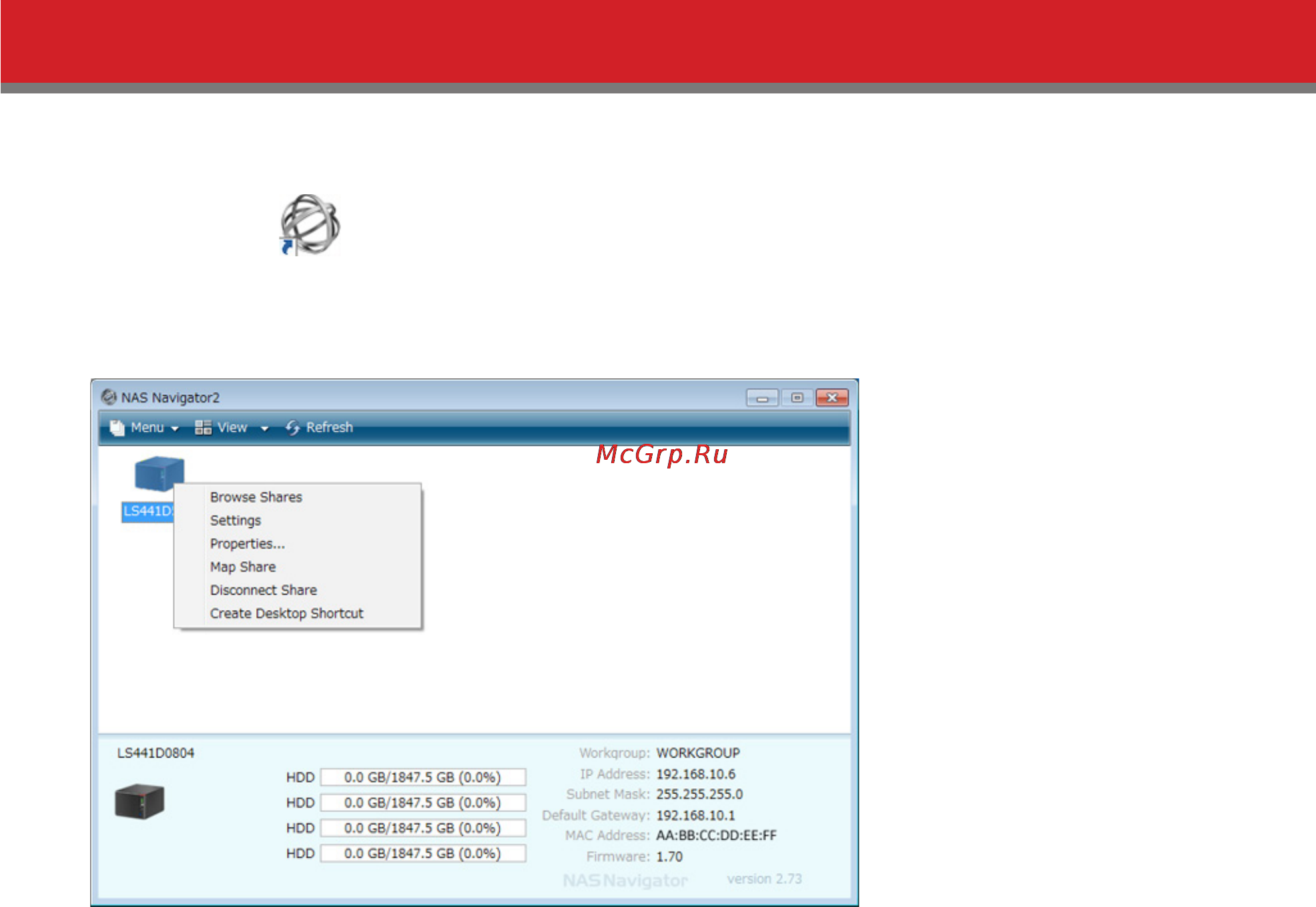Choose Browse Shares from context menu
The image size is (1316, 907).
[x=256, y=497]
